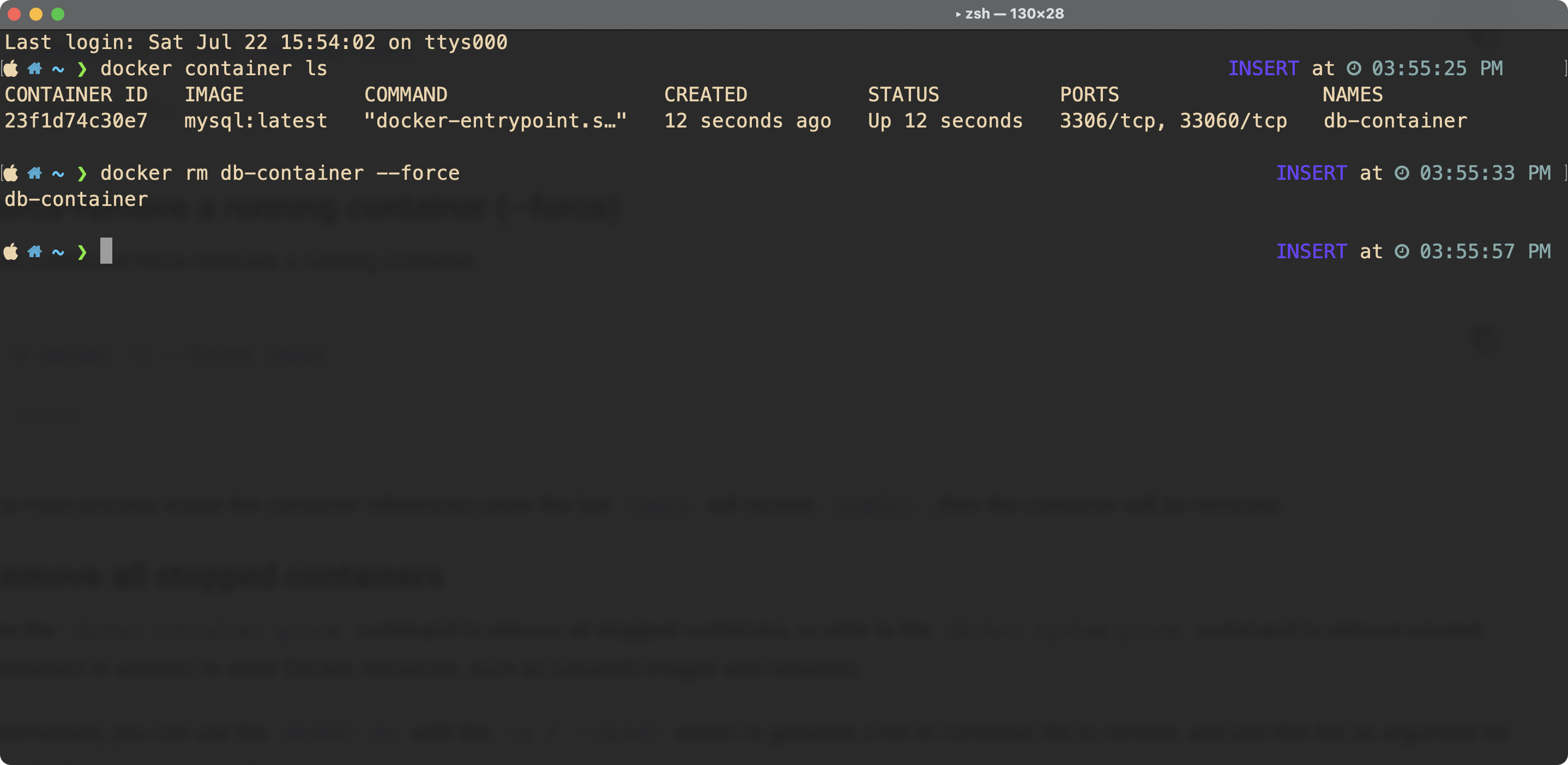Click the arrow chevron in prompt

(x=84, y=252)
